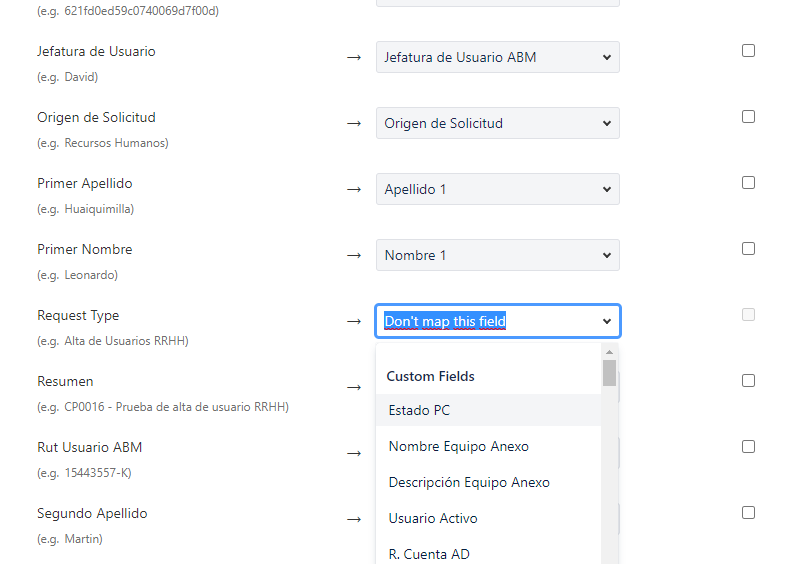
Task: Click example text 'David'
Action: point(80,77)
